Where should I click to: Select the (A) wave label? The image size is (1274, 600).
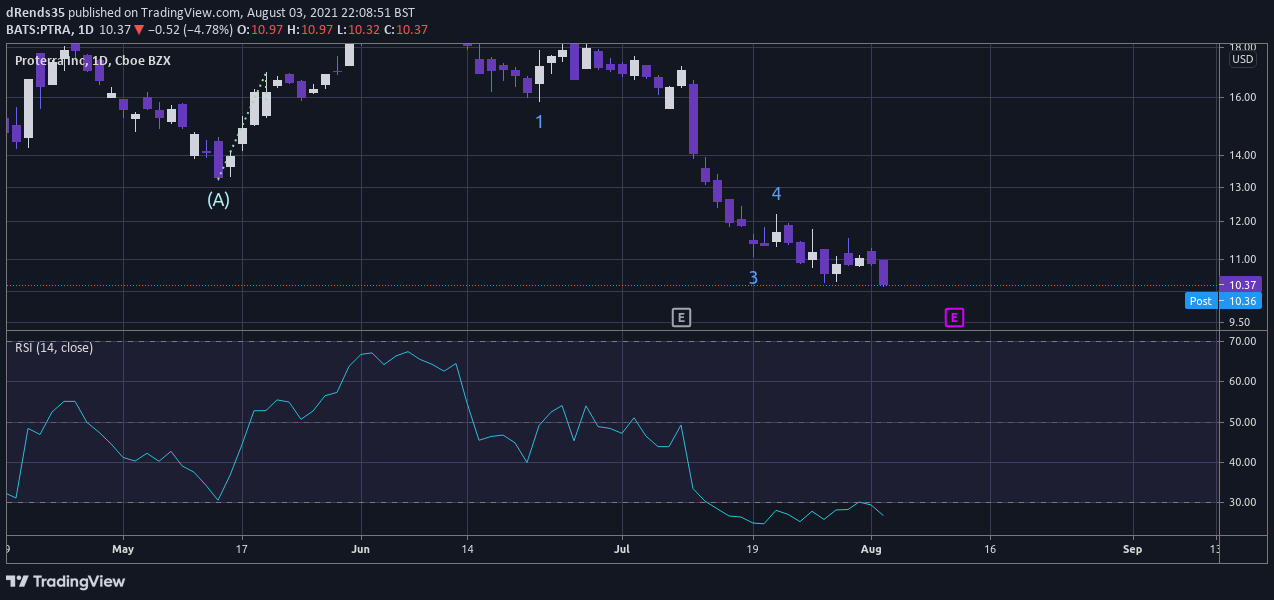pyautogui.click(x=218, y=199)
